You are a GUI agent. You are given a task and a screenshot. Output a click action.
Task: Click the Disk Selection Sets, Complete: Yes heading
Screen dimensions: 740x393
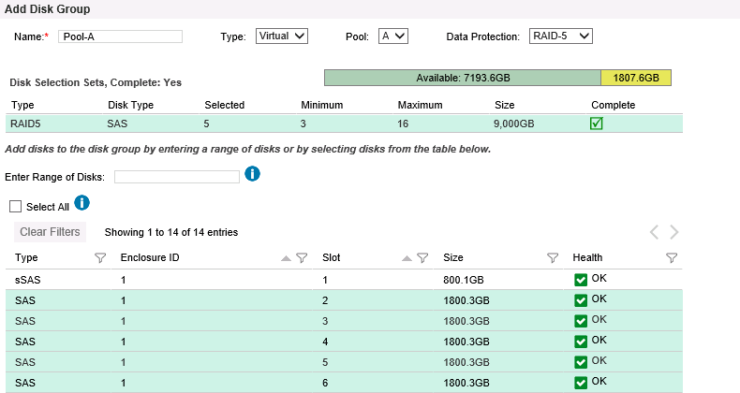pyautogui.click(x=95, y=83)
